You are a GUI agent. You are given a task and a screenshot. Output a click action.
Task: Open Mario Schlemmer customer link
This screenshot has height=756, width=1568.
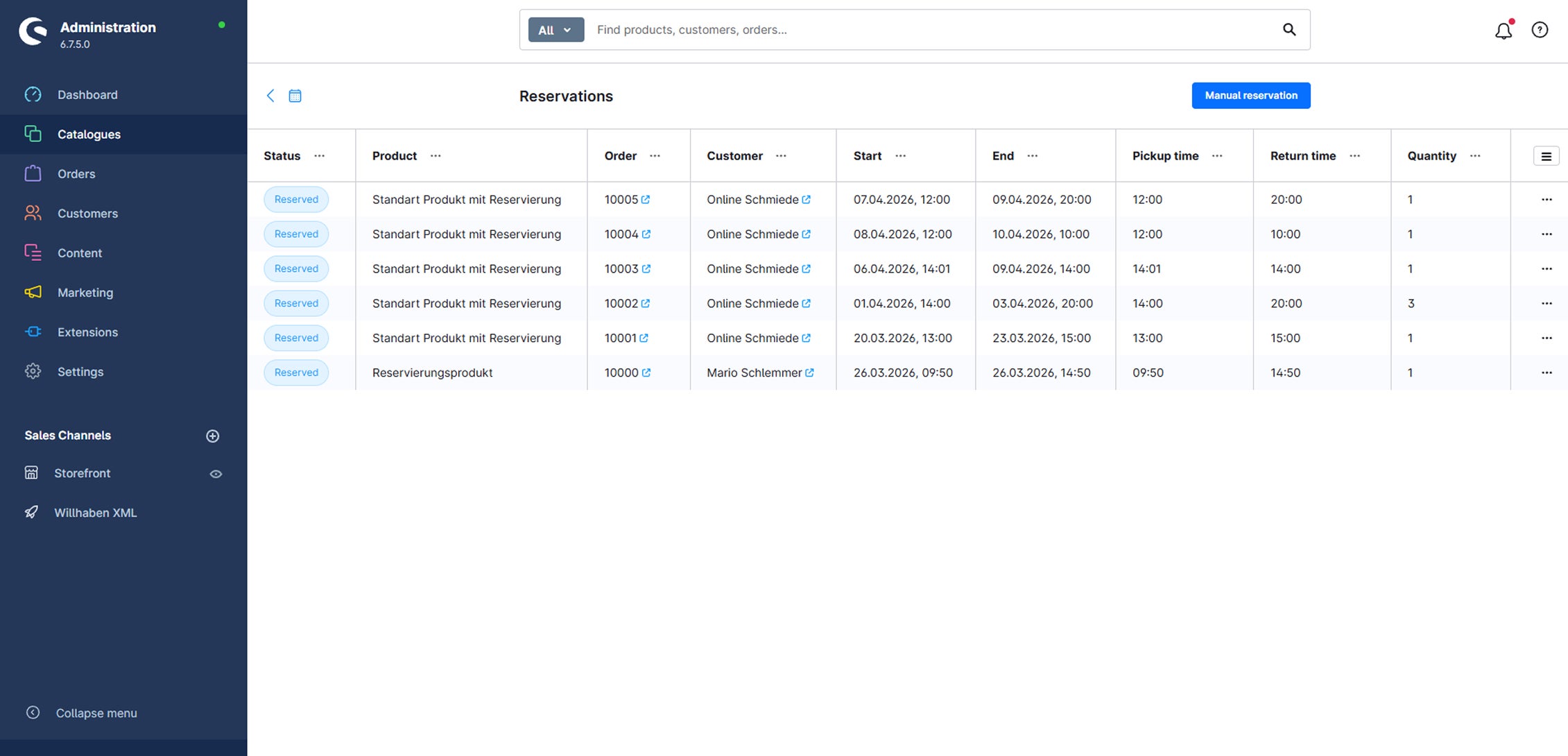pos(809,372)
